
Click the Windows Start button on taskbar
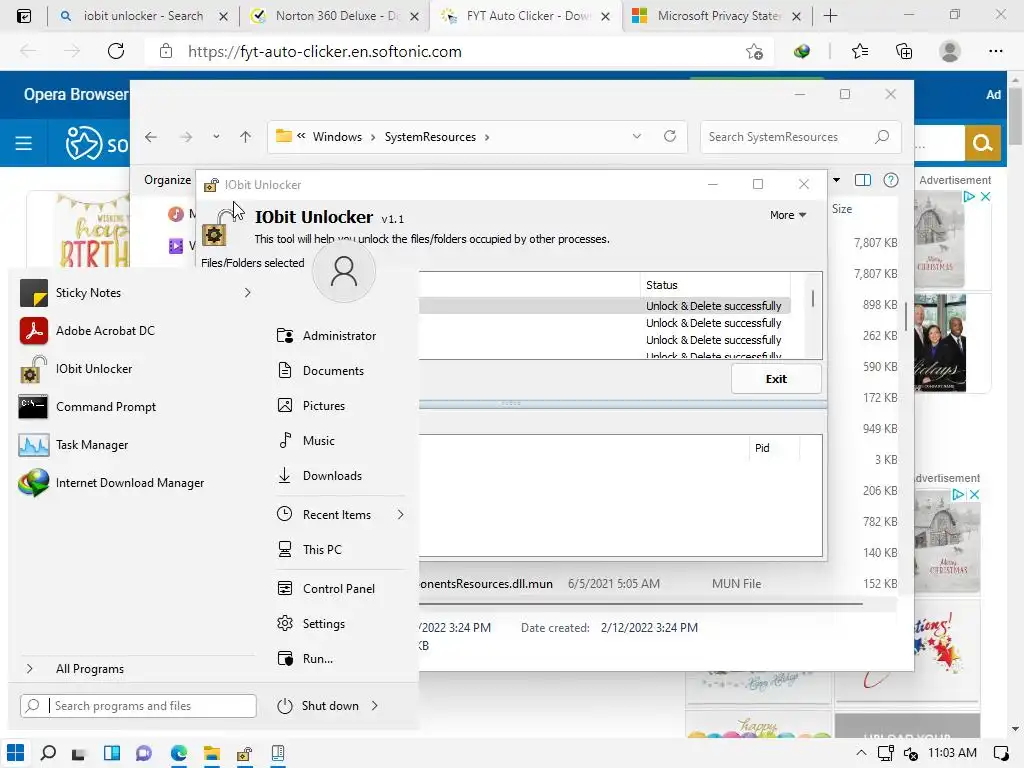(x=16, y=753)
